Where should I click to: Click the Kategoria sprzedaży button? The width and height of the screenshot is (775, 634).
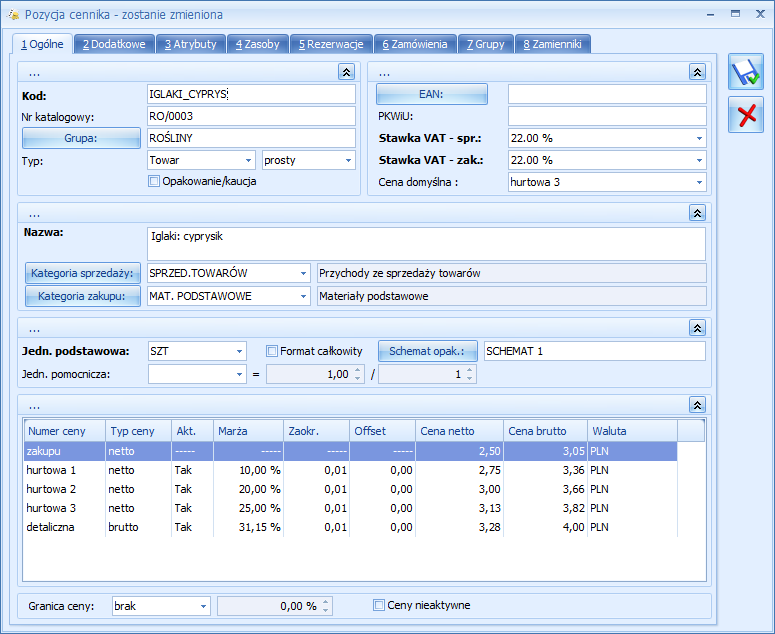pyautogui.click(x=83, y=273)
